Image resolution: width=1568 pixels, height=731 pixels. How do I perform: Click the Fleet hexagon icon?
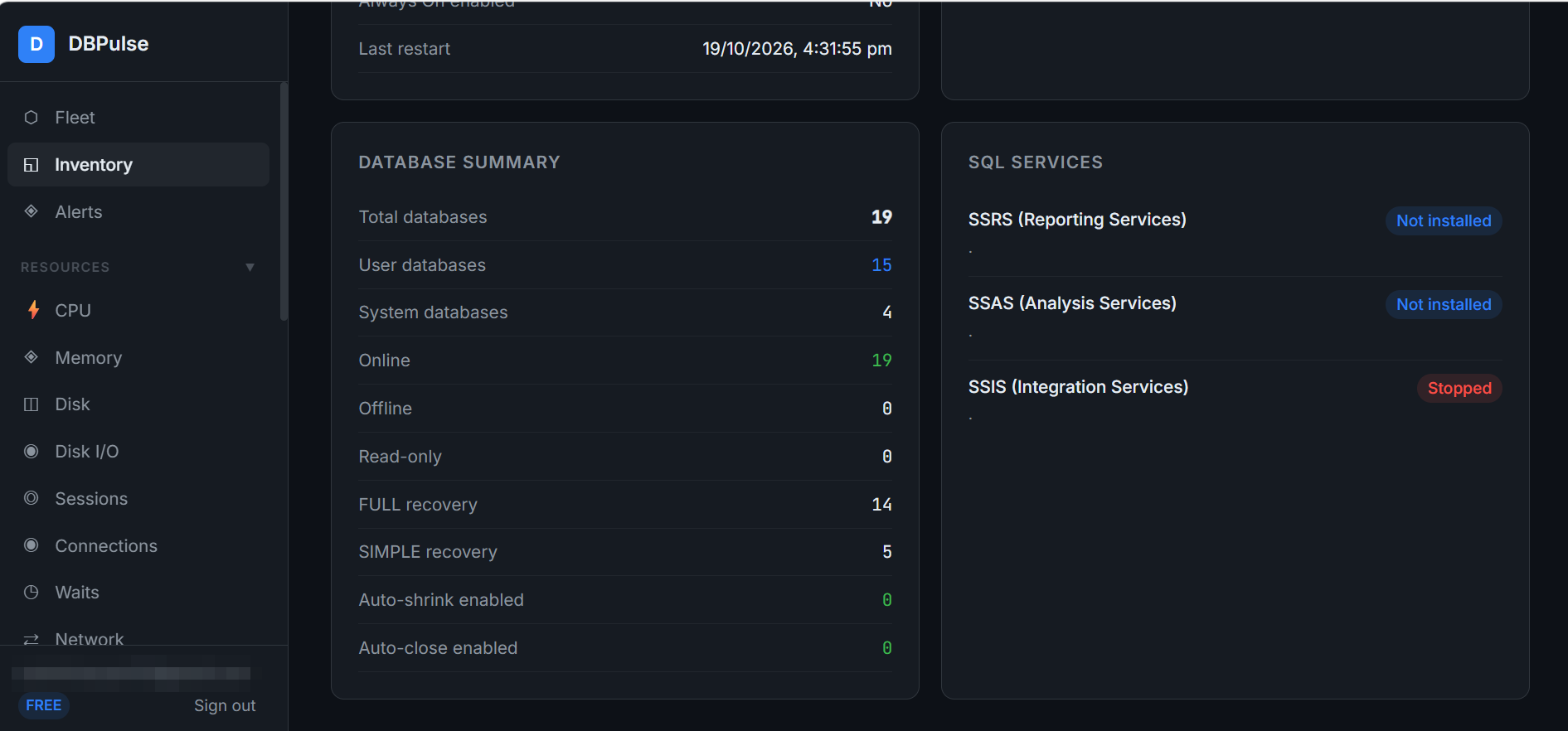point(32,118)
